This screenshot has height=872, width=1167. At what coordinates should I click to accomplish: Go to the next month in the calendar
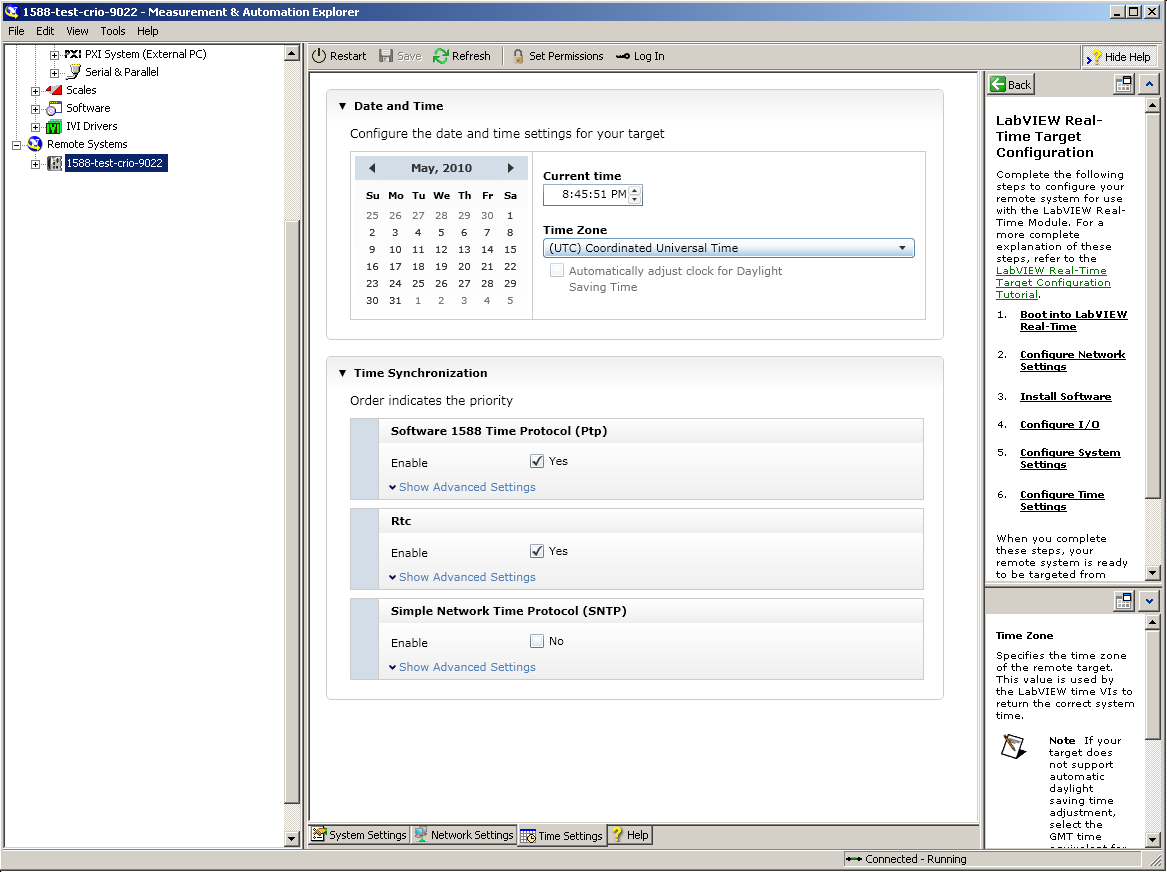(511, 168)
